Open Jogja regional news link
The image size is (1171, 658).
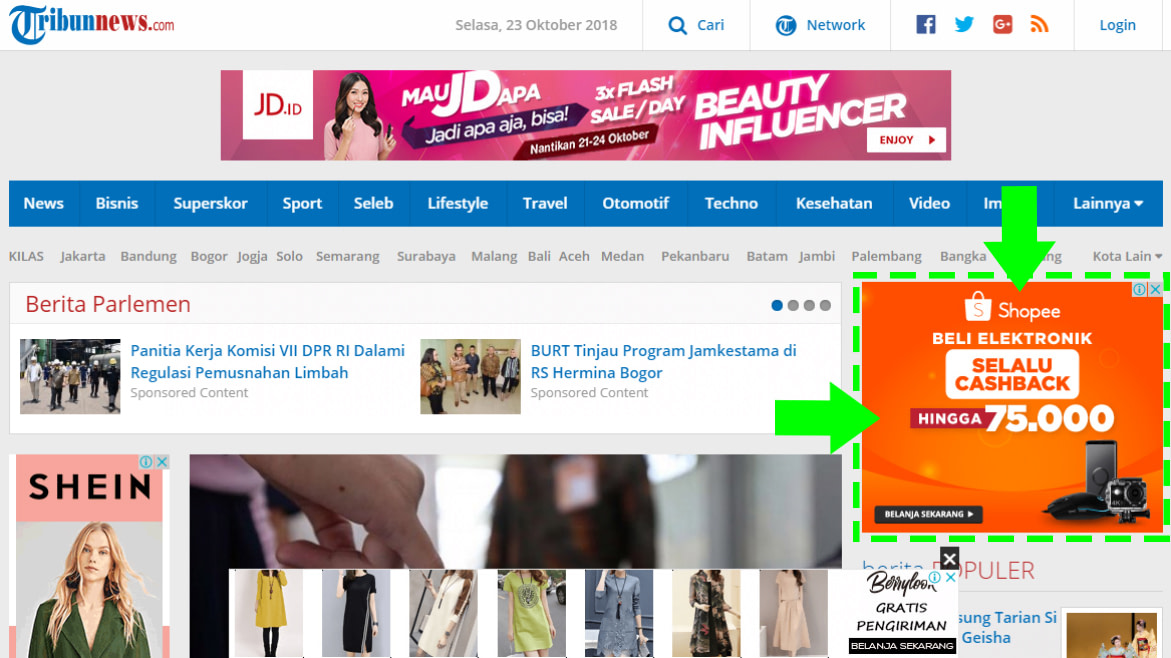click(x=252, y=256)
